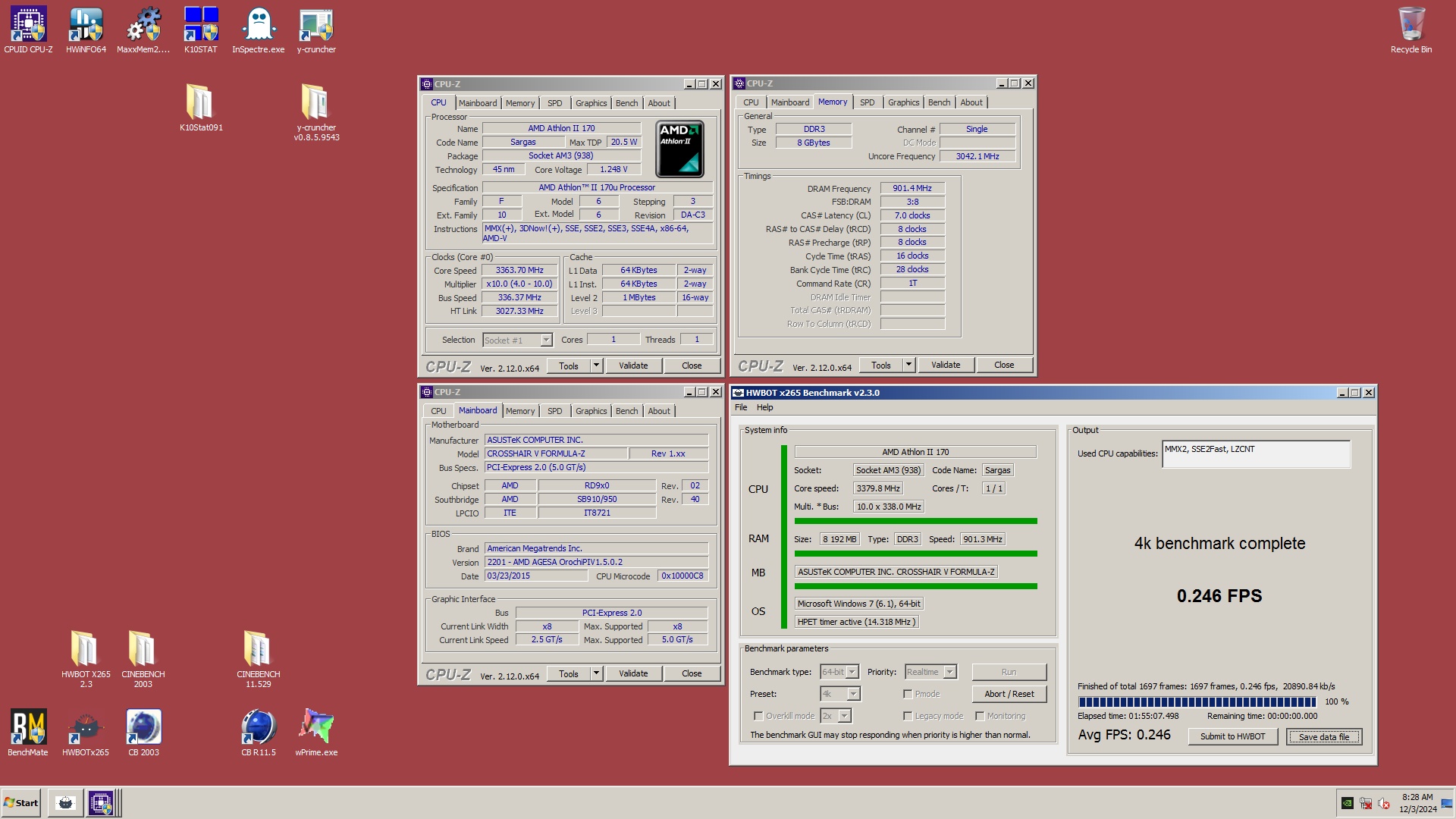
Task: Switch to Graphics tab in CPU-Z Mainboard window
Action: point(591,411)
